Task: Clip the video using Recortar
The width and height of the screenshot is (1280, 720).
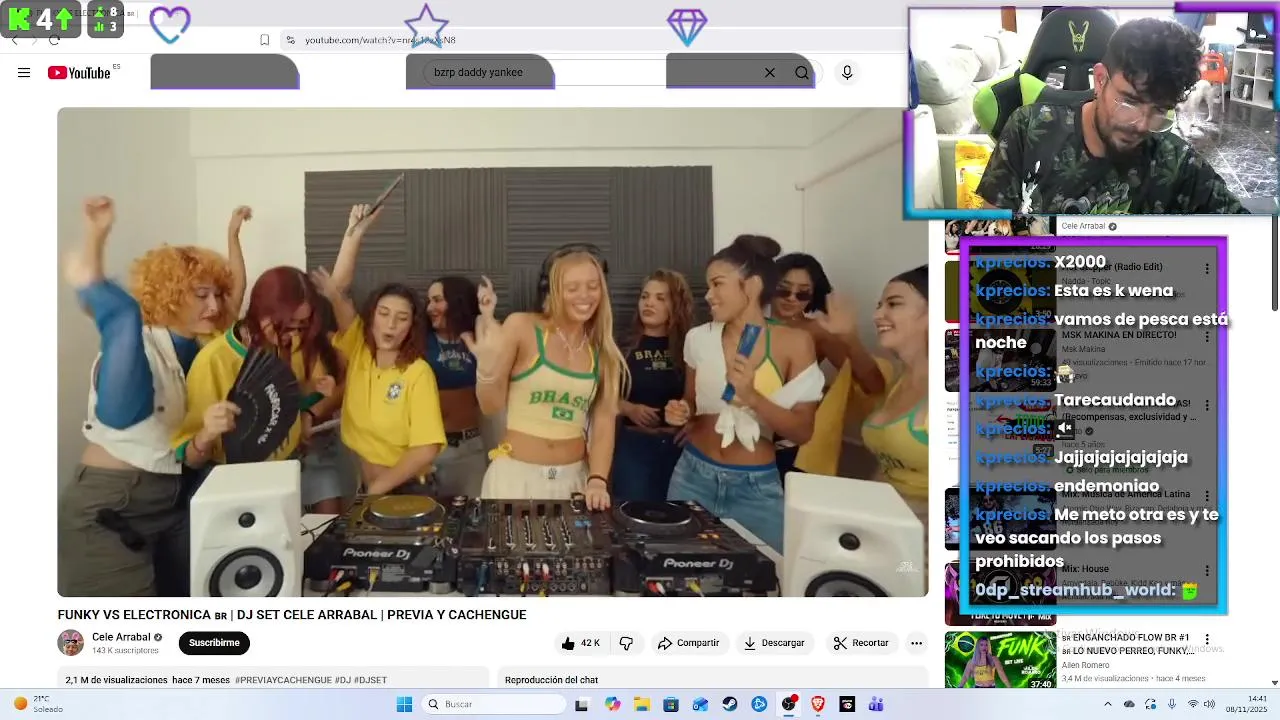Action: pos(861,643)
